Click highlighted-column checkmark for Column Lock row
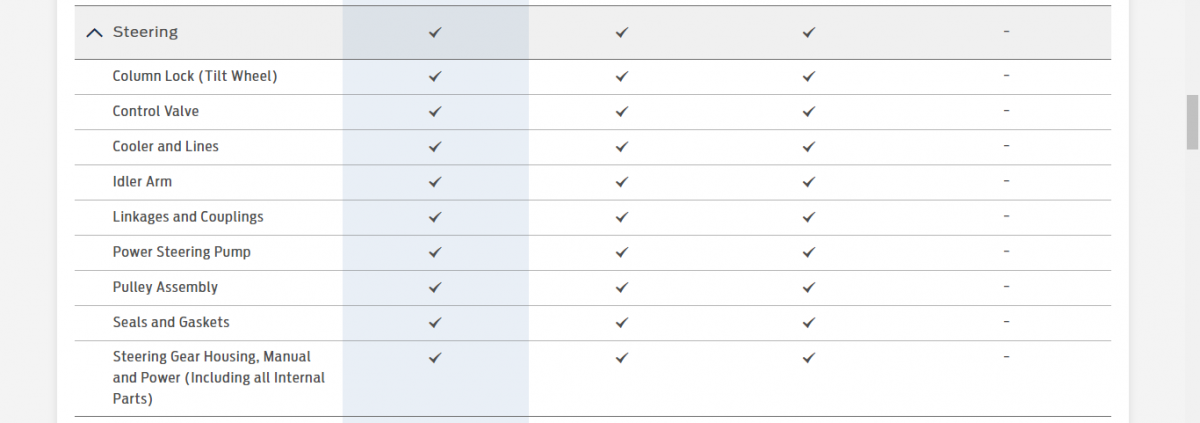This screenshot has height=423, width=1200. pyautogui.click(x=435, y=76)
